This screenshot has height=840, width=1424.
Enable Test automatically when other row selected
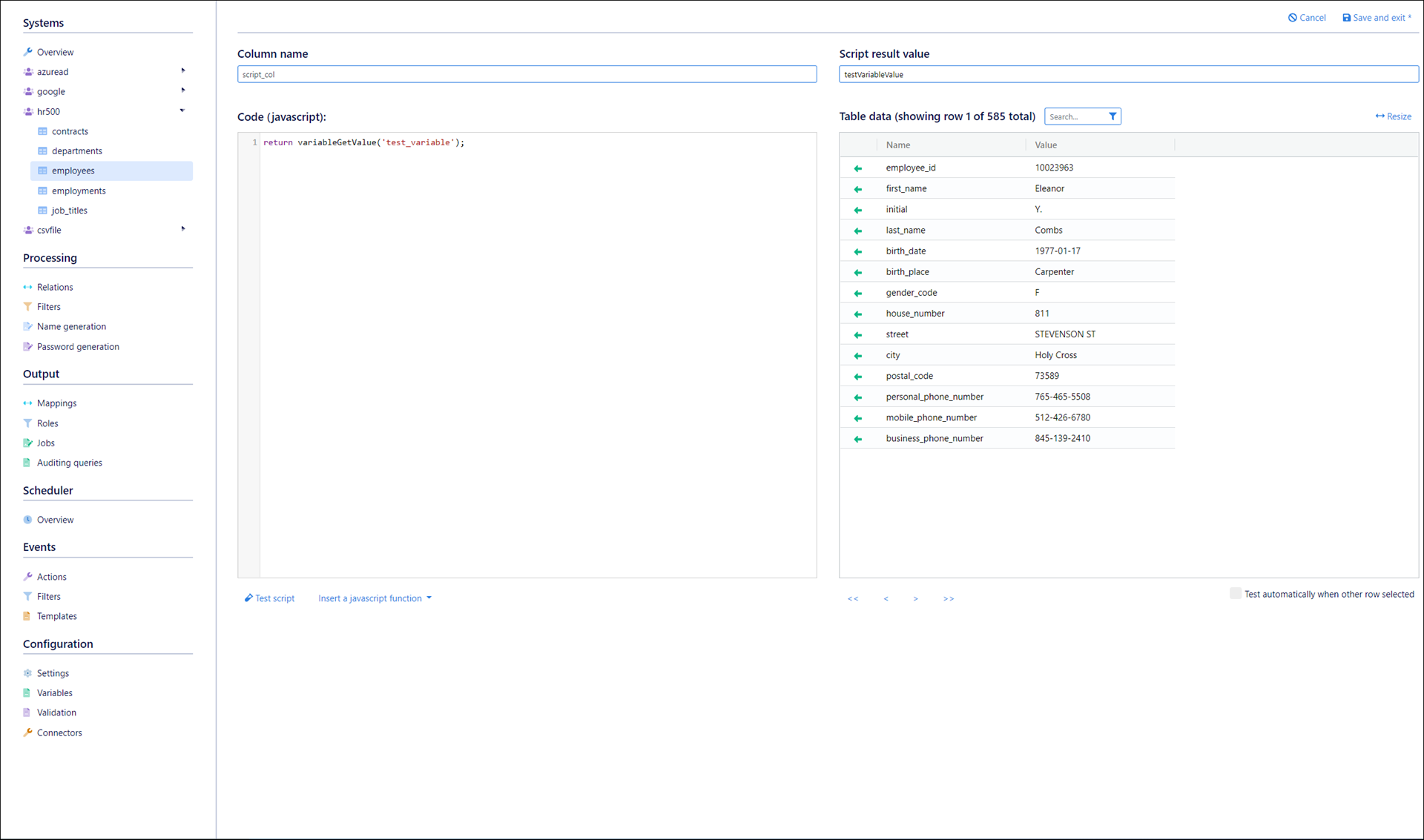coord(1235,593)
